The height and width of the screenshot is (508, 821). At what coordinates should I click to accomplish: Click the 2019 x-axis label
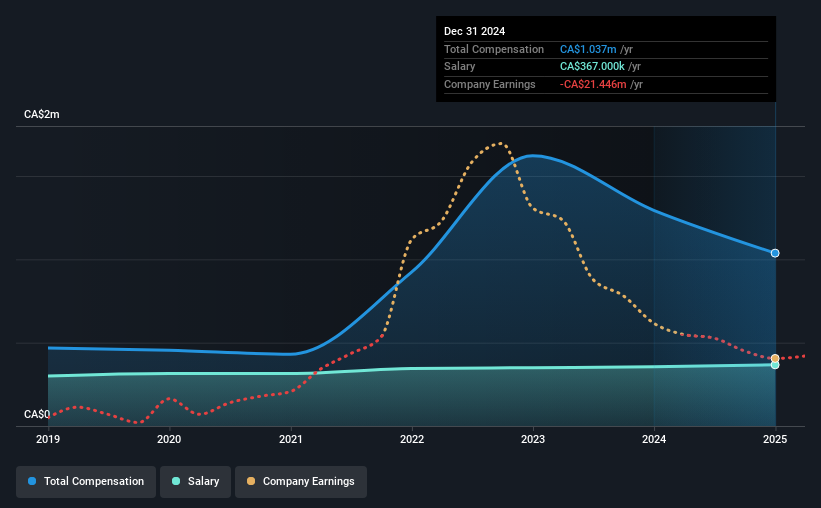[48, 439]
